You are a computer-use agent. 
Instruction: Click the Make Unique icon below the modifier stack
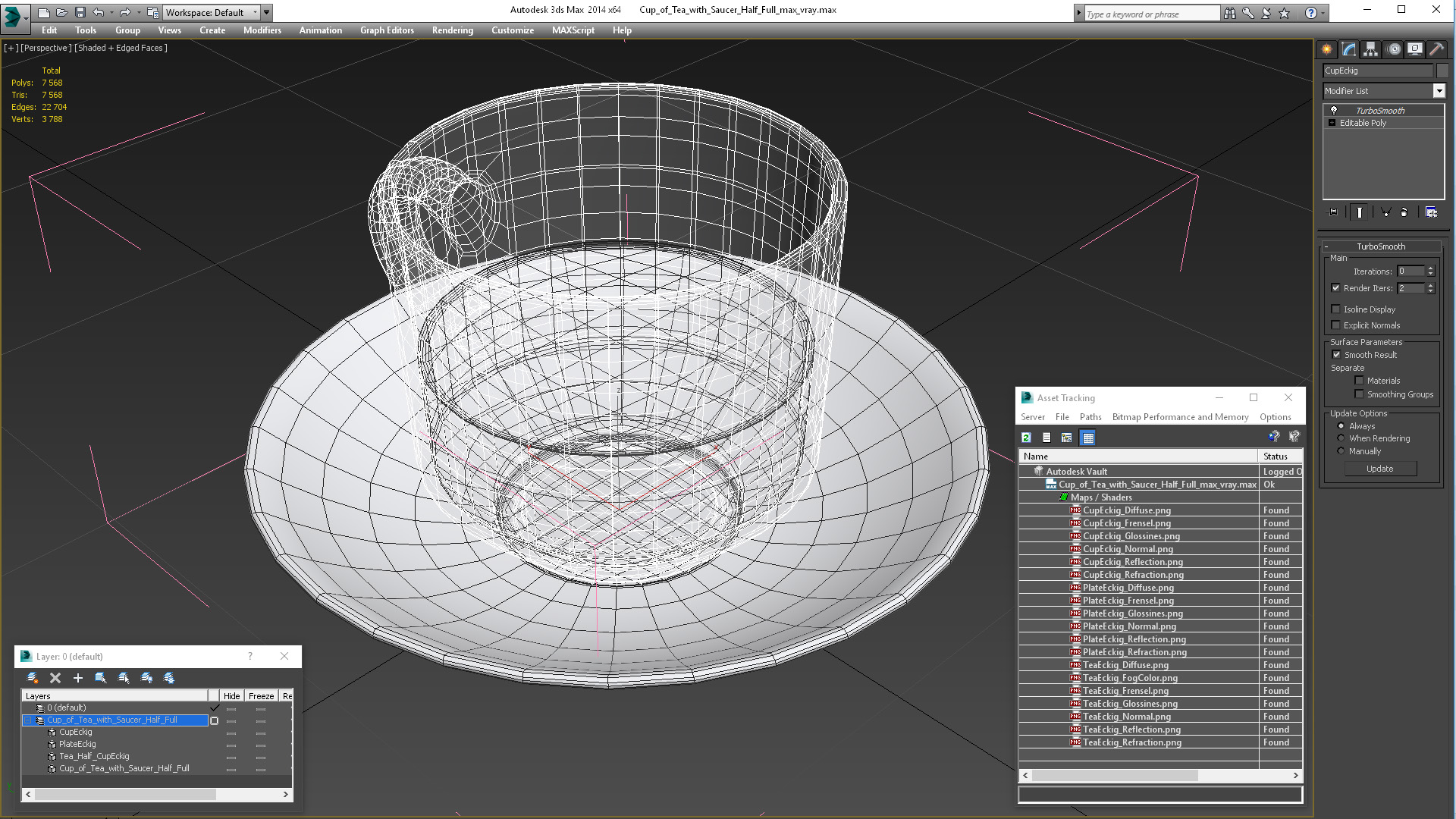(1385, 212)
